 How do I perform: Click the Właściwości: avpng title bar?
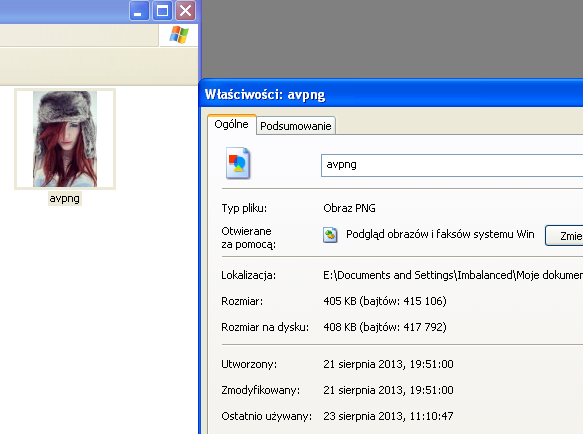point(391,94)
